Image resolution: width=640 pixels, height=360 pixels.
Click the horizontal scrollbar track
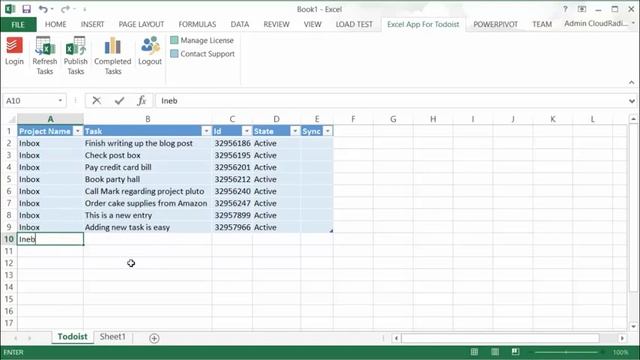pos(500,338)
